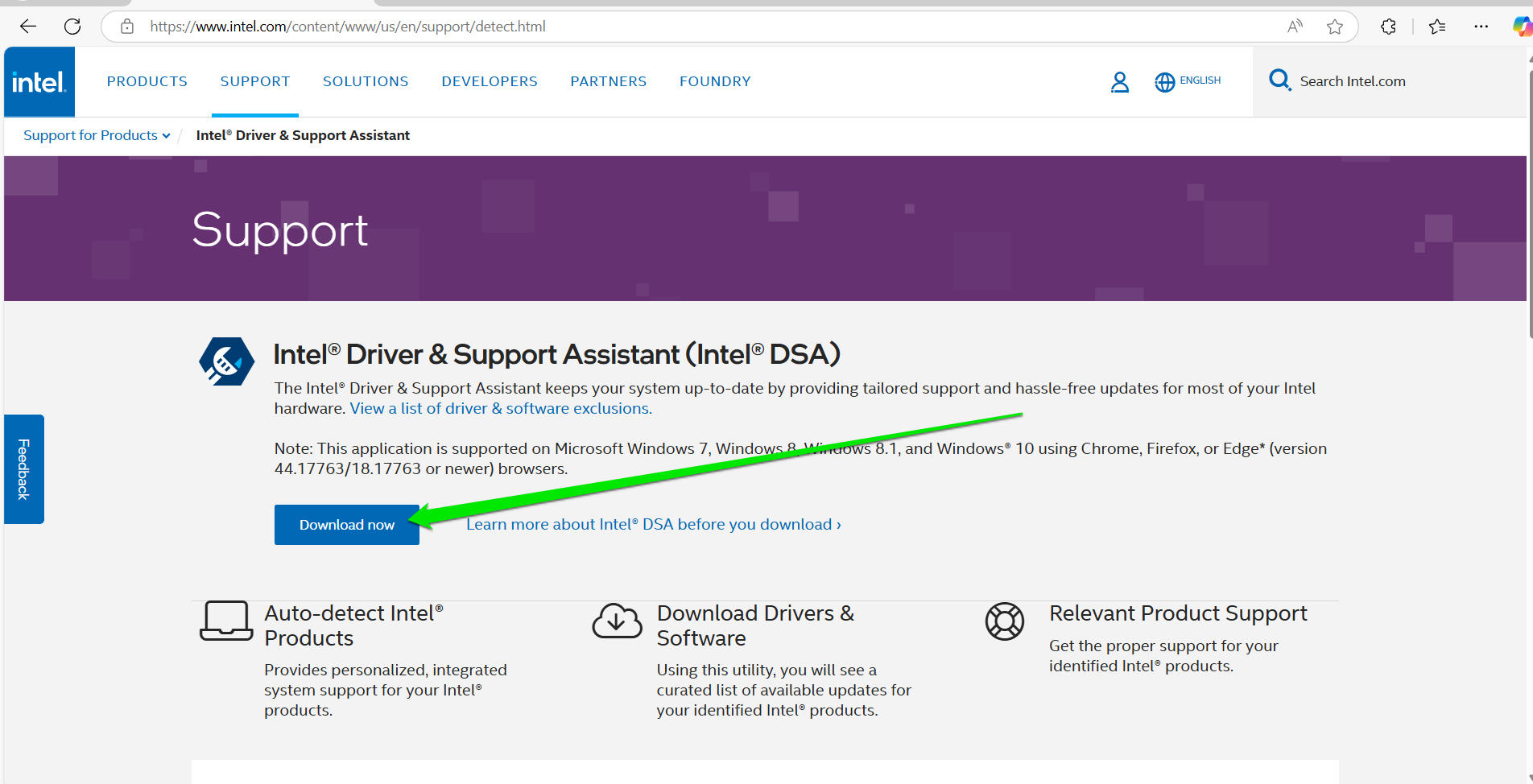The image size is (1533, 784).
Task: Open the user account sign-in icon
Action: point(1120,82)
